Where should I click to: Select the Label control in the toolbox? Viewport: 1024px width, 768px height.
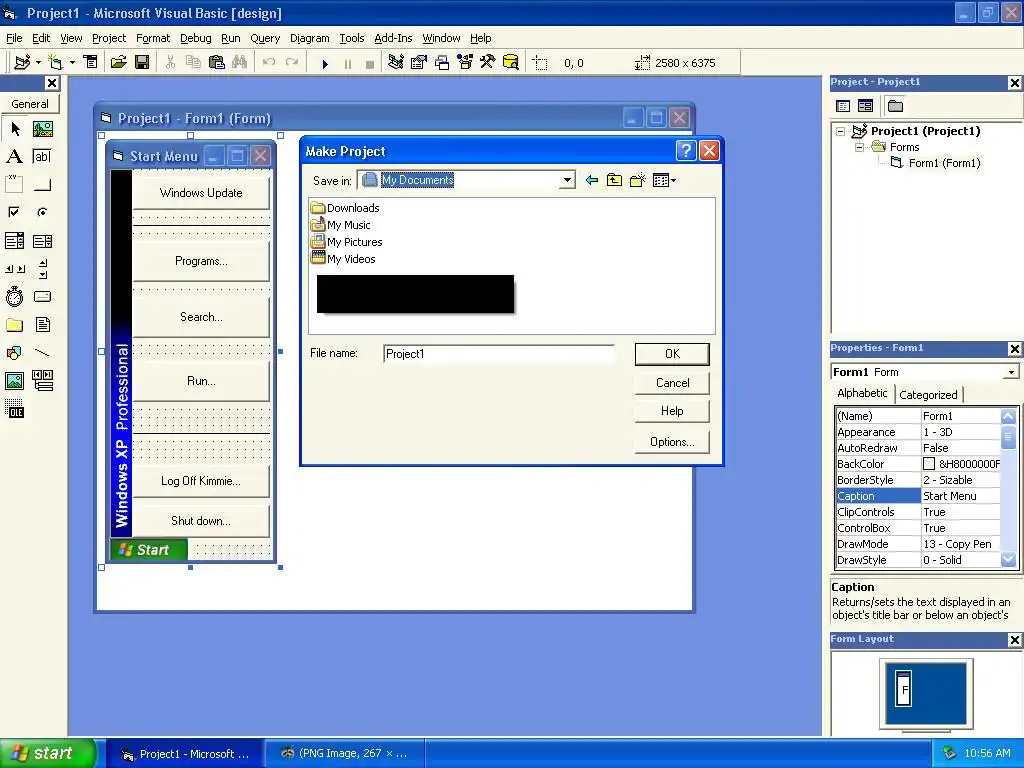15,156
